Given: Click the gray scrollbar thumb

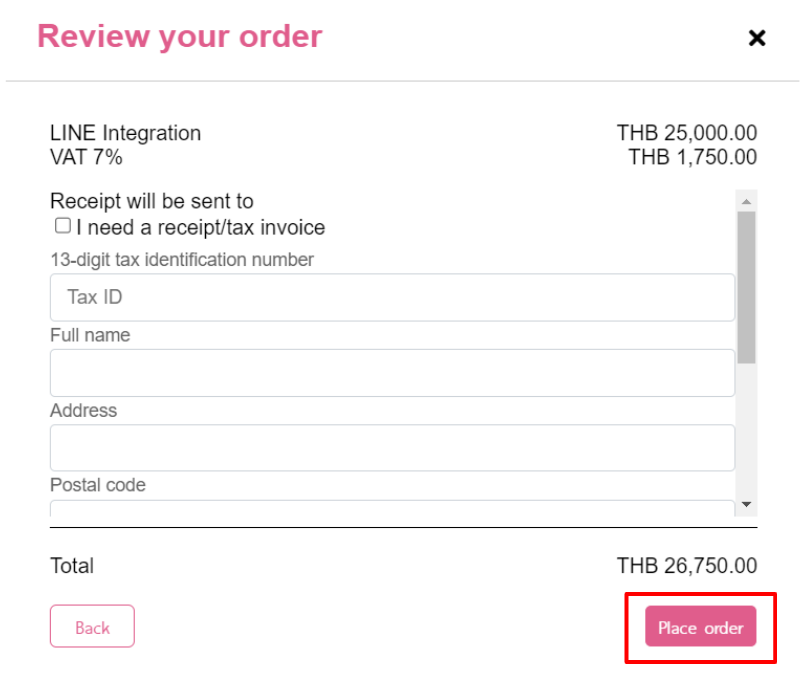Looking at the screenshot, I should pos(746,288).
